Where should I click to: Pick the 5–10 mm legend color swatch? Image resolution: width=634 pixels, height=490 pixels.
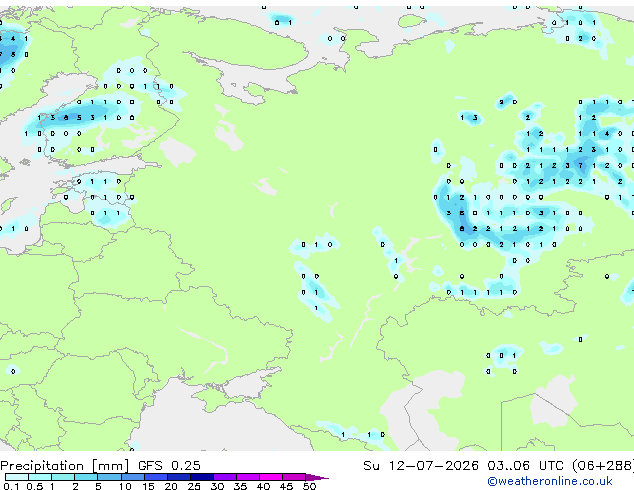[109, 477]
